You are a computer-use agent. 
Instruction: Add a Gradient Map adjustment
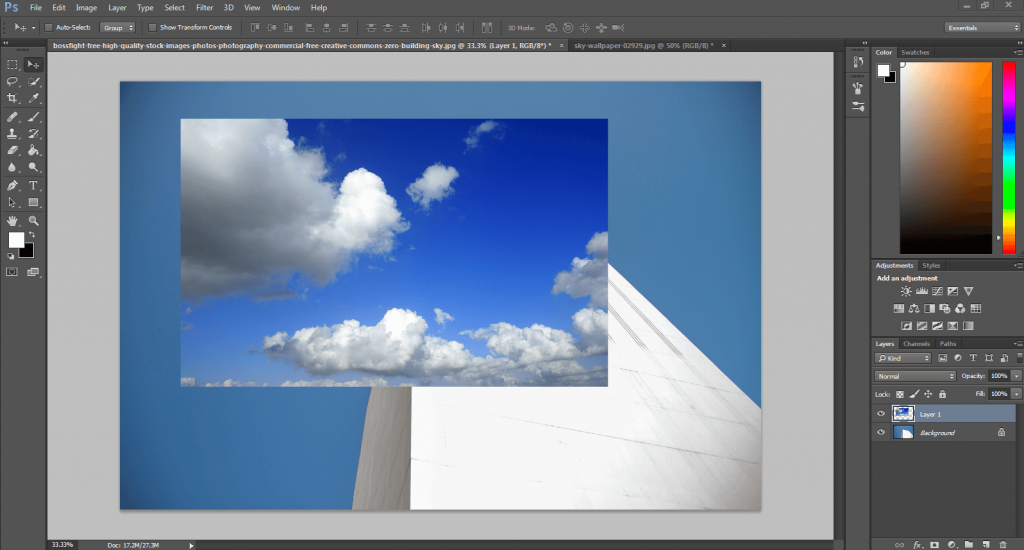(968, 325)
